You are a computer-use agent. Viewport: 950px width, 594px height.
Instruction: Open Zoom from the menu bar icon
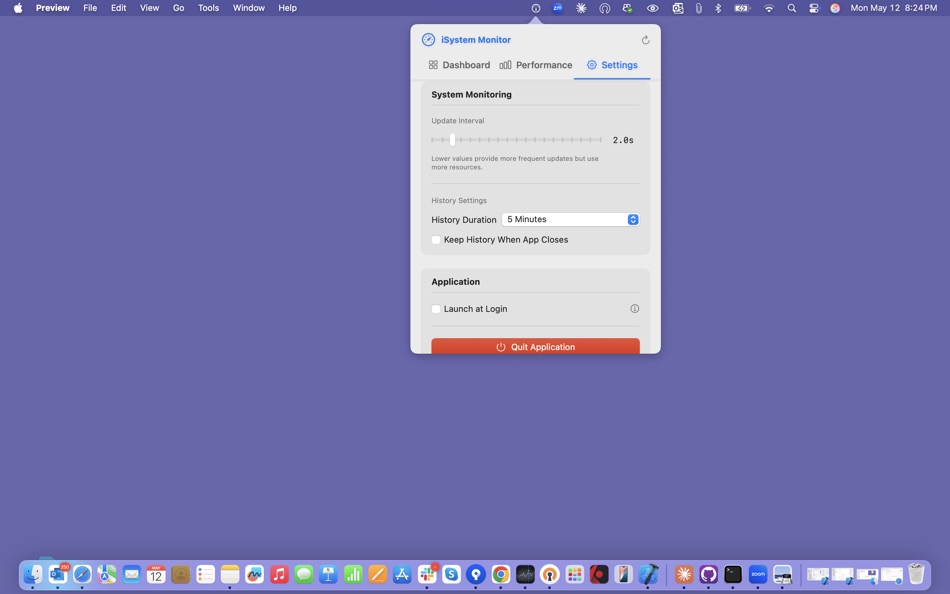pyautogui.click(x=557, y=8)
